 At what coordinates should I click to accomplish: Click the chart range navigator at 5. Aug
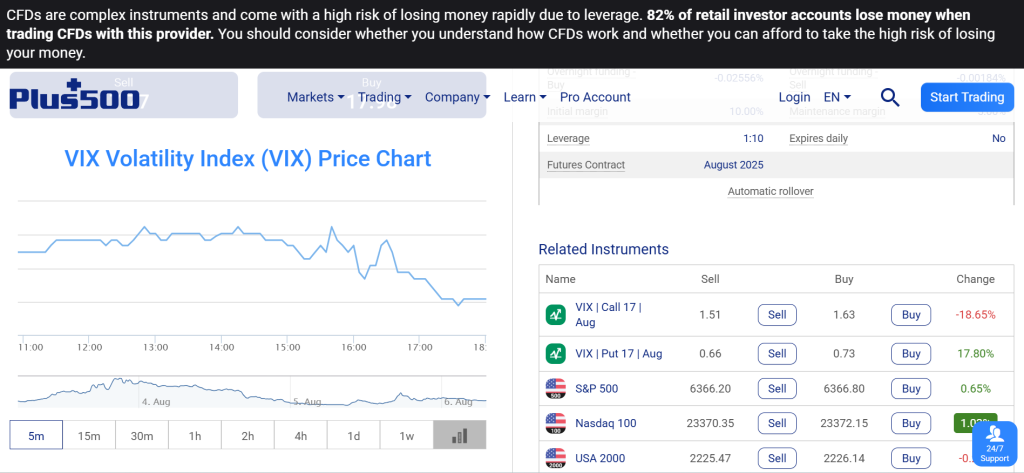point(307,401)
